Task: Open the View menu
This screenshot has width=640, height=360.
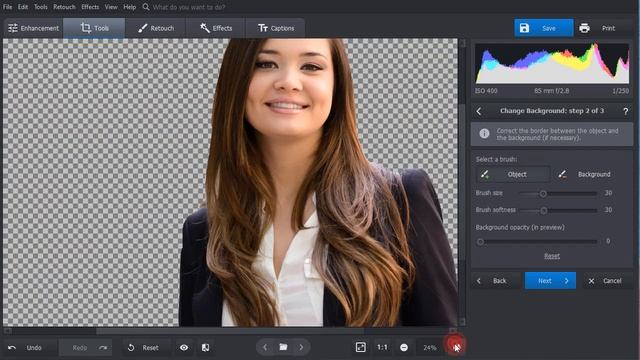Action: pos(111,7)
